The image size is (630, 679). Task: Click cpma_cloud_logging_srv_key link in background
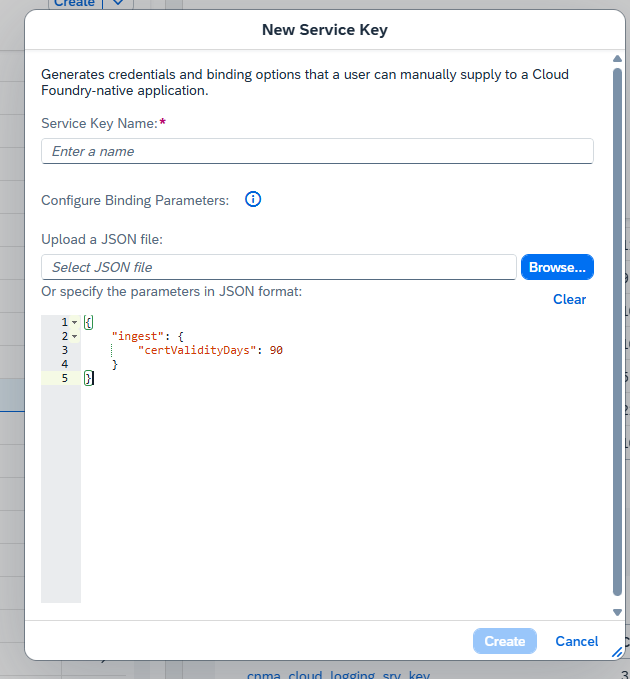click(x=338, y=675)
